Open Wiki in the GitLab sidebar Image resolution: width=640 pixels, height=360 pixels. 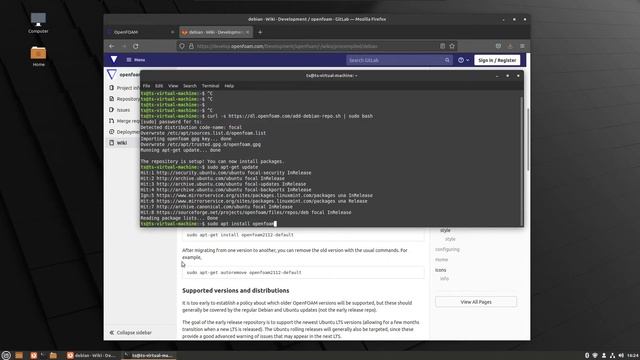pos(122,143)
